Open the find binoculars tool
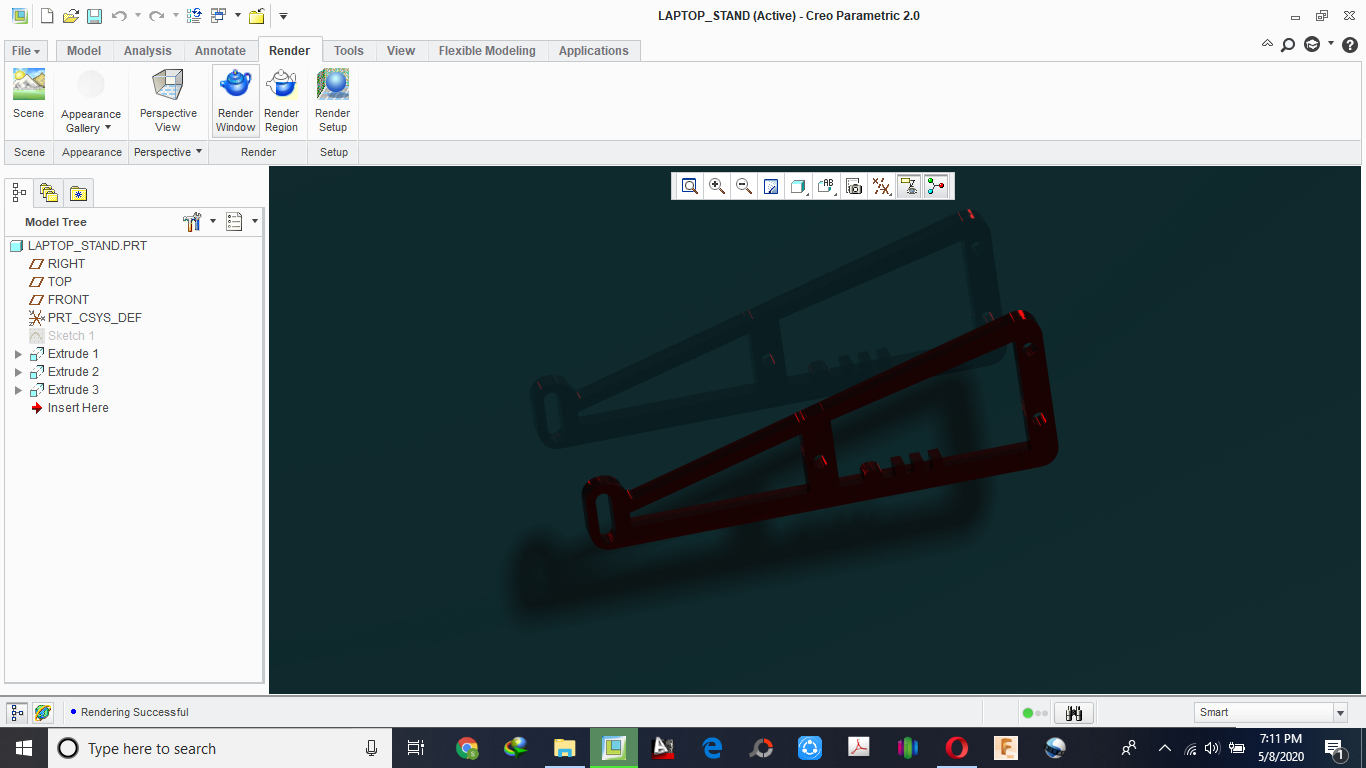Screen dimensions: 1366x768 (1074, 713)
